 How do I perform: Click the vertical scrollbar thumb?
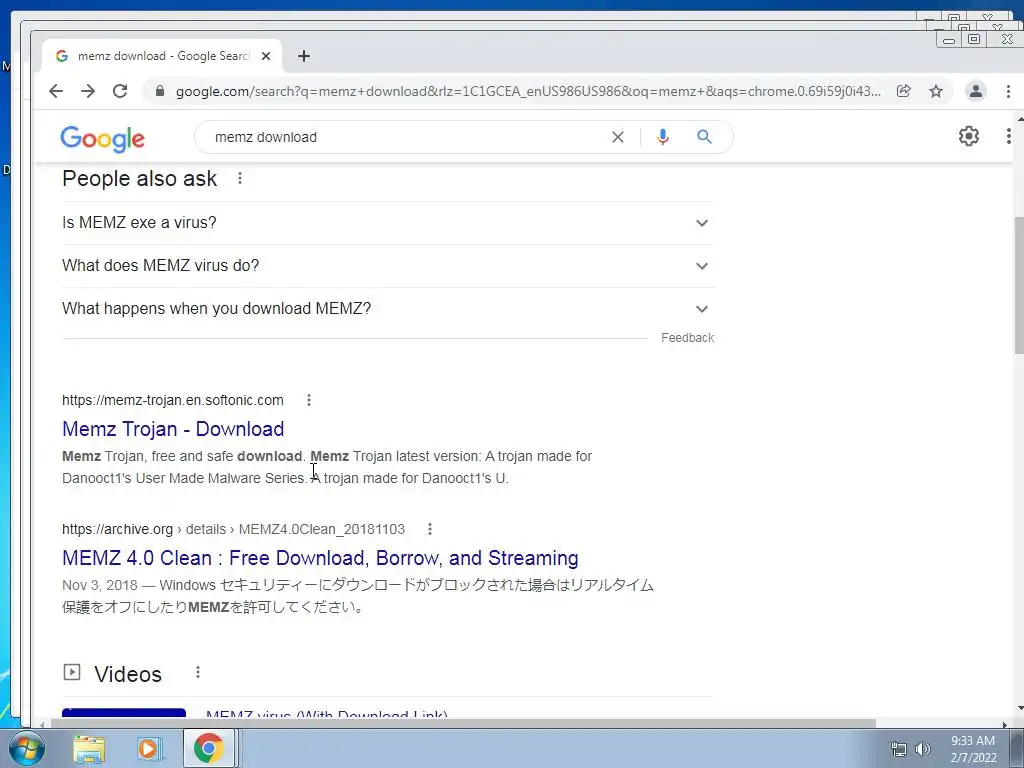(1019, 285)
